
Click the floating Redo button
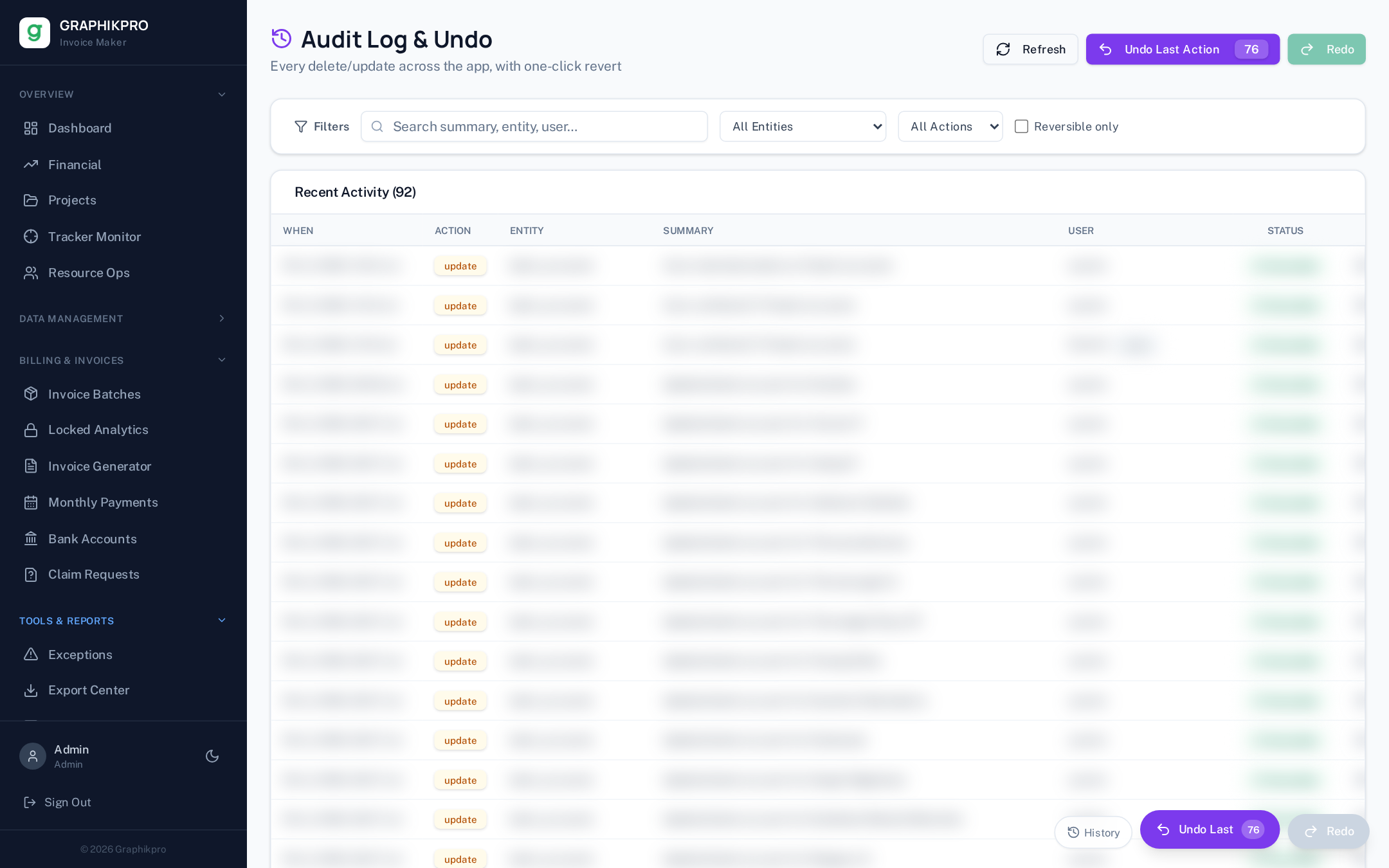(x=1329, y=831)
